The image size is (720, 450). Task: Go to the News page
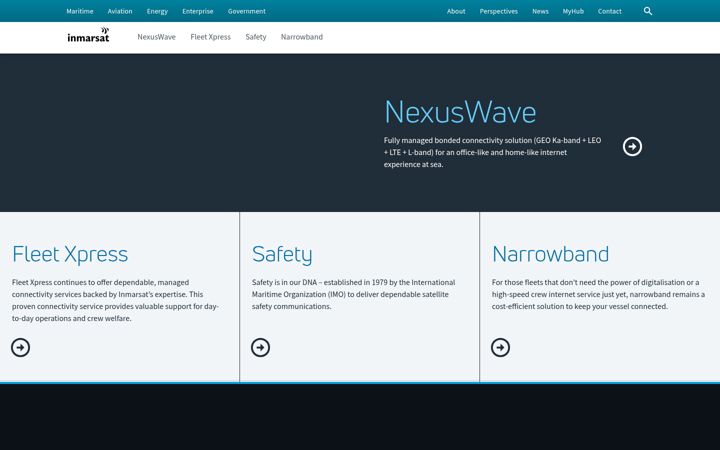[x=540, y=11]
